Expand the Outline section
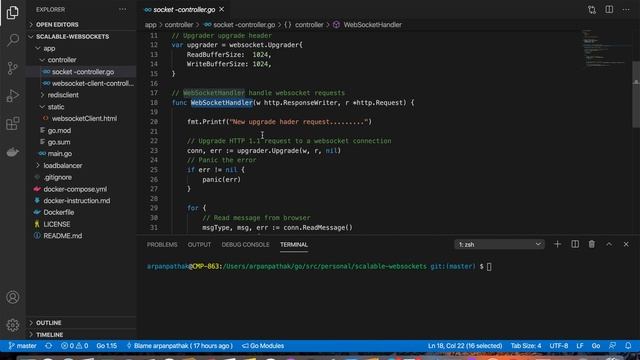Viewport: 640px width, 360px height. point(81,322)
